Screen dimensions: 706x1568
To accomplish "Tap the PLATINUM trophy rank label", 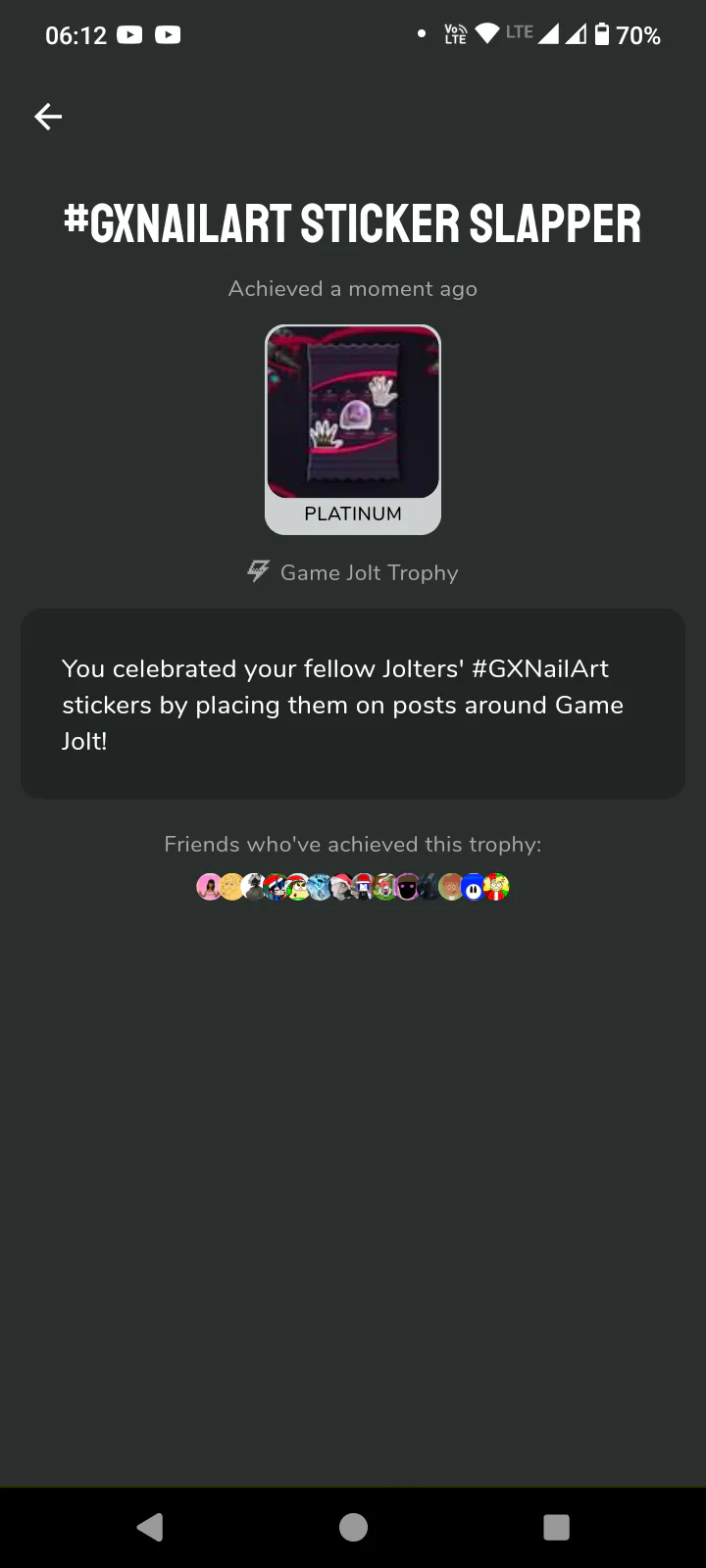I will click(353, 514).
